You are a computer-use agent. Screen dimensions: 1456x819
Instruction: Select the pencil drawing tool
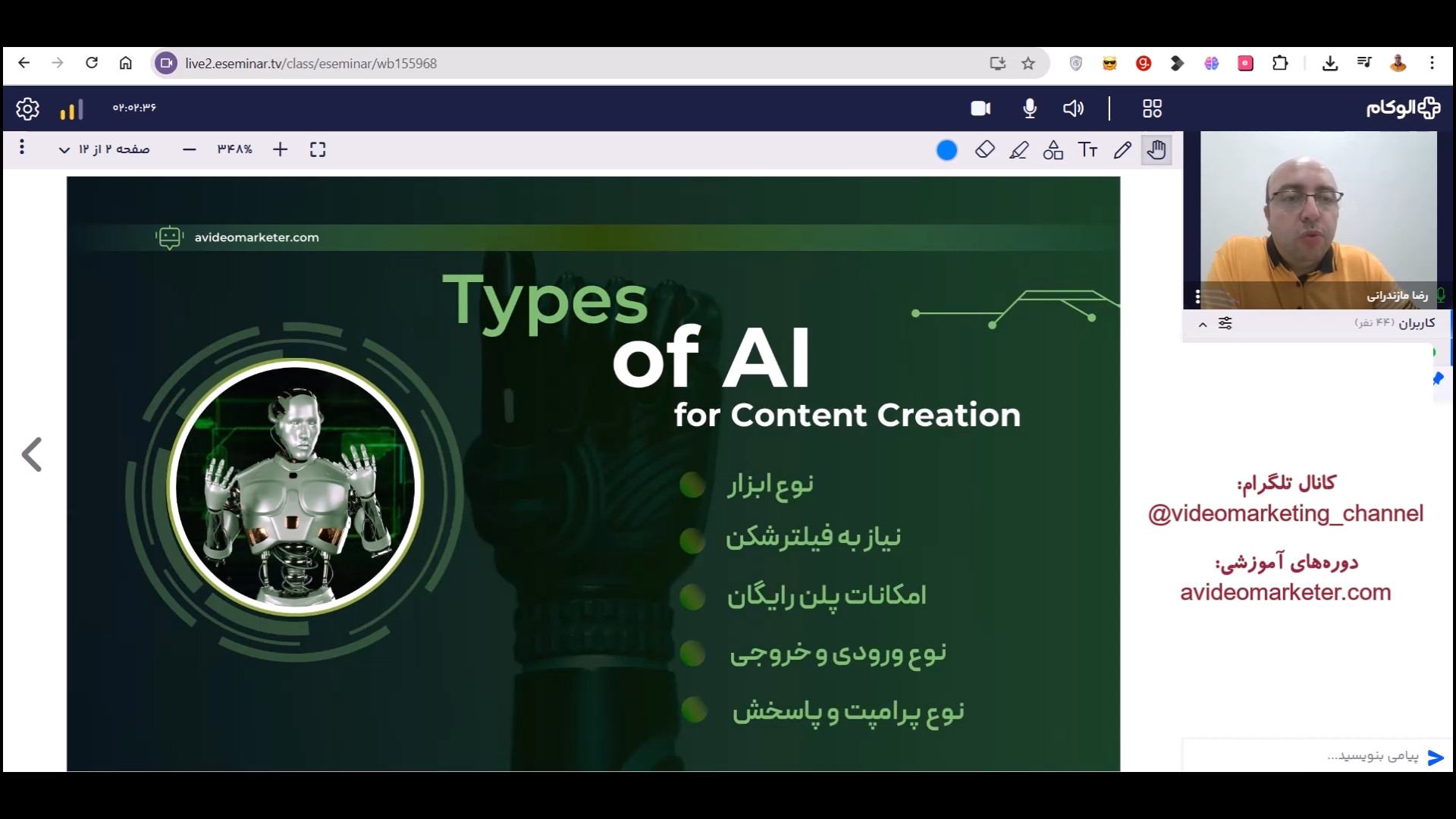(1122, 150)
